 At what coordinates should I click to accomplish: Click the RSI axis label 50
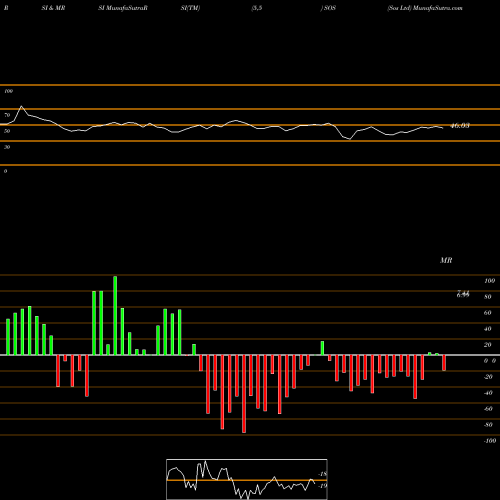point(7,131)
